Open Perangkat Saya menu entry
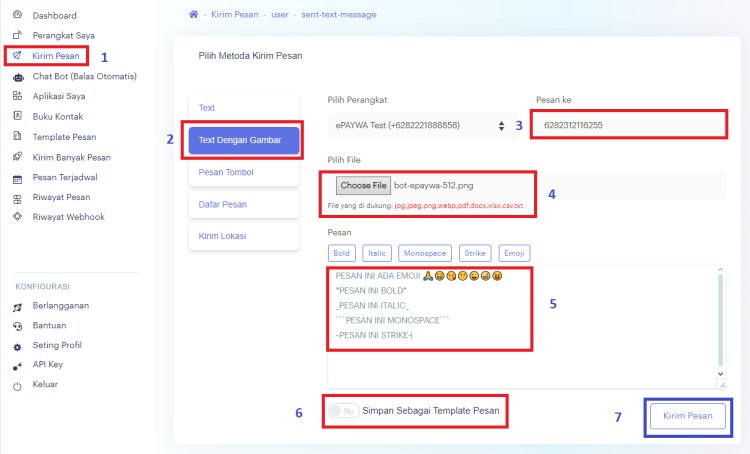750x454 pixels. pyautogui.click(x=64, y=35)
